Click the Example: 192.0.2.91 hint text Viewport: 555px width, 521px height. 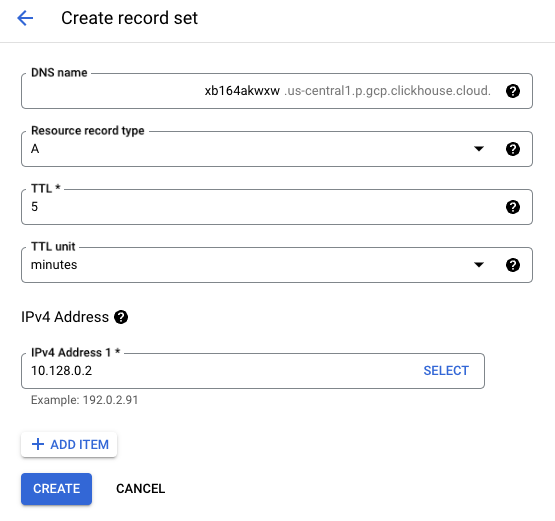pyautogui.click(x=85, y=400)
